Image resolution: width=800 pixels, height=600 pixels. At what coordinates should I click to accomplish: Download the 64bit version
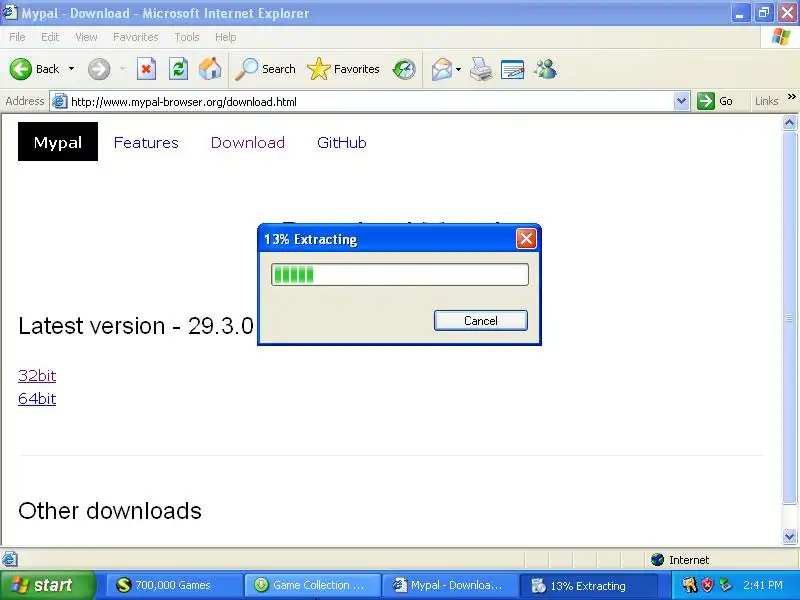coord(37,398)
